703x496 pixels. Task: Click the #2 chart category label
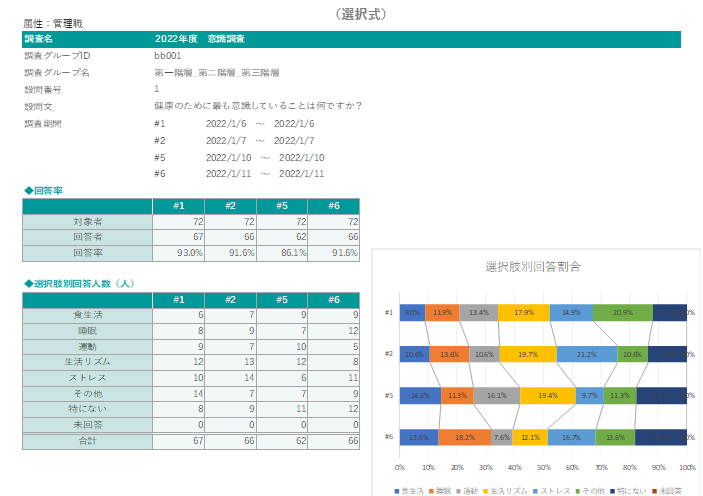389,354
